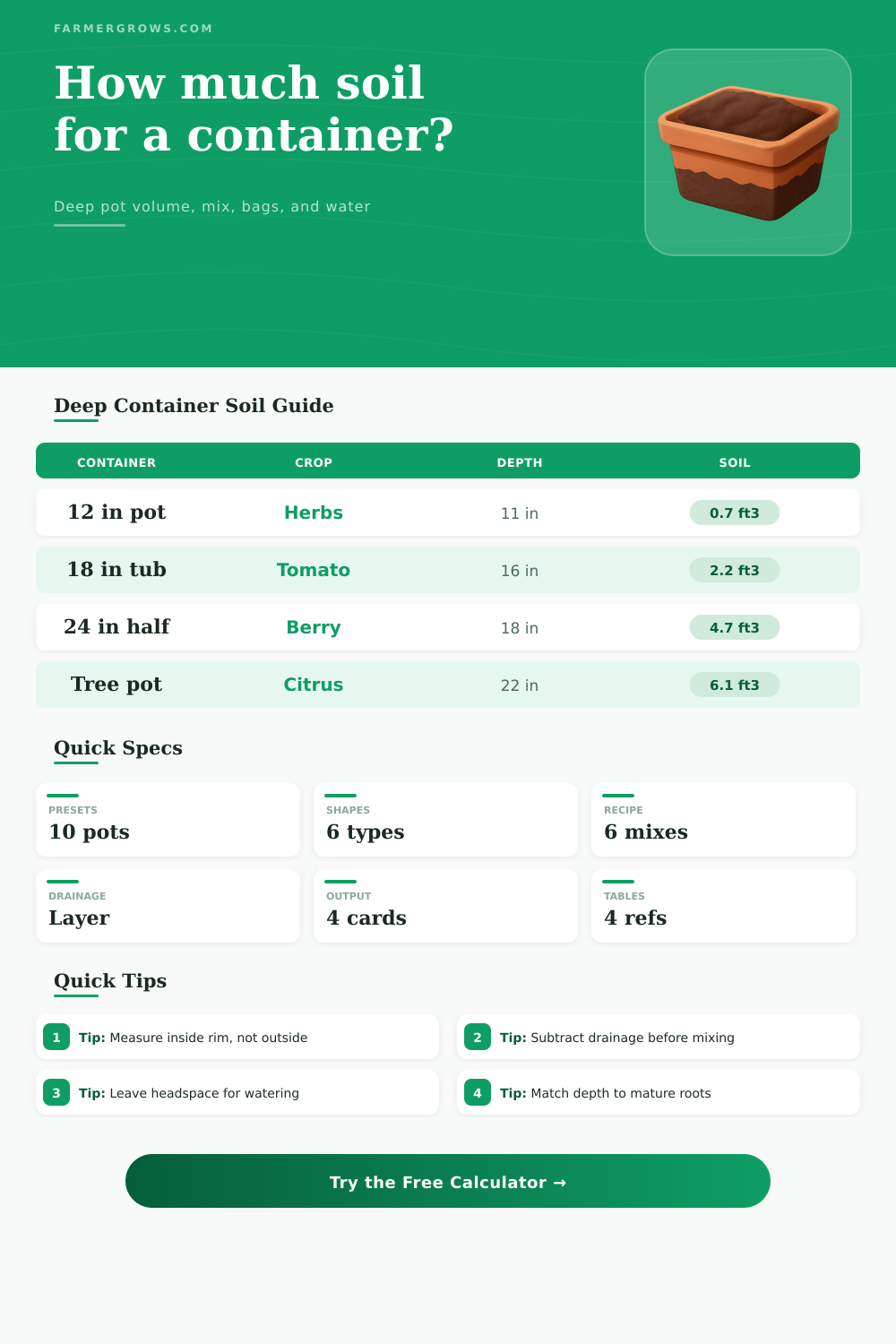Click the '18 in' depth value
Viewport: 896px width, 1344px height.
pos(520,628)
